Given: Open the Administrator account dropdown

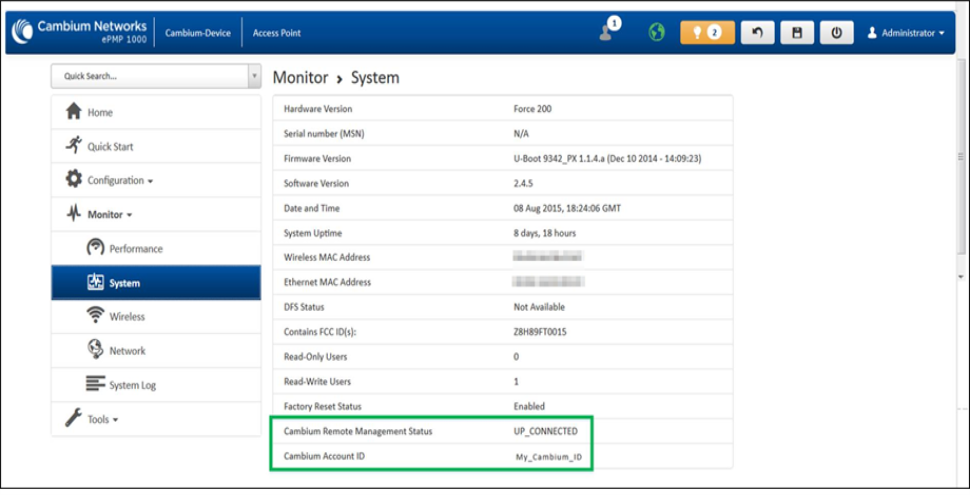Looking at the screenshot, I should pyautogui.click(x=905, y=33).
